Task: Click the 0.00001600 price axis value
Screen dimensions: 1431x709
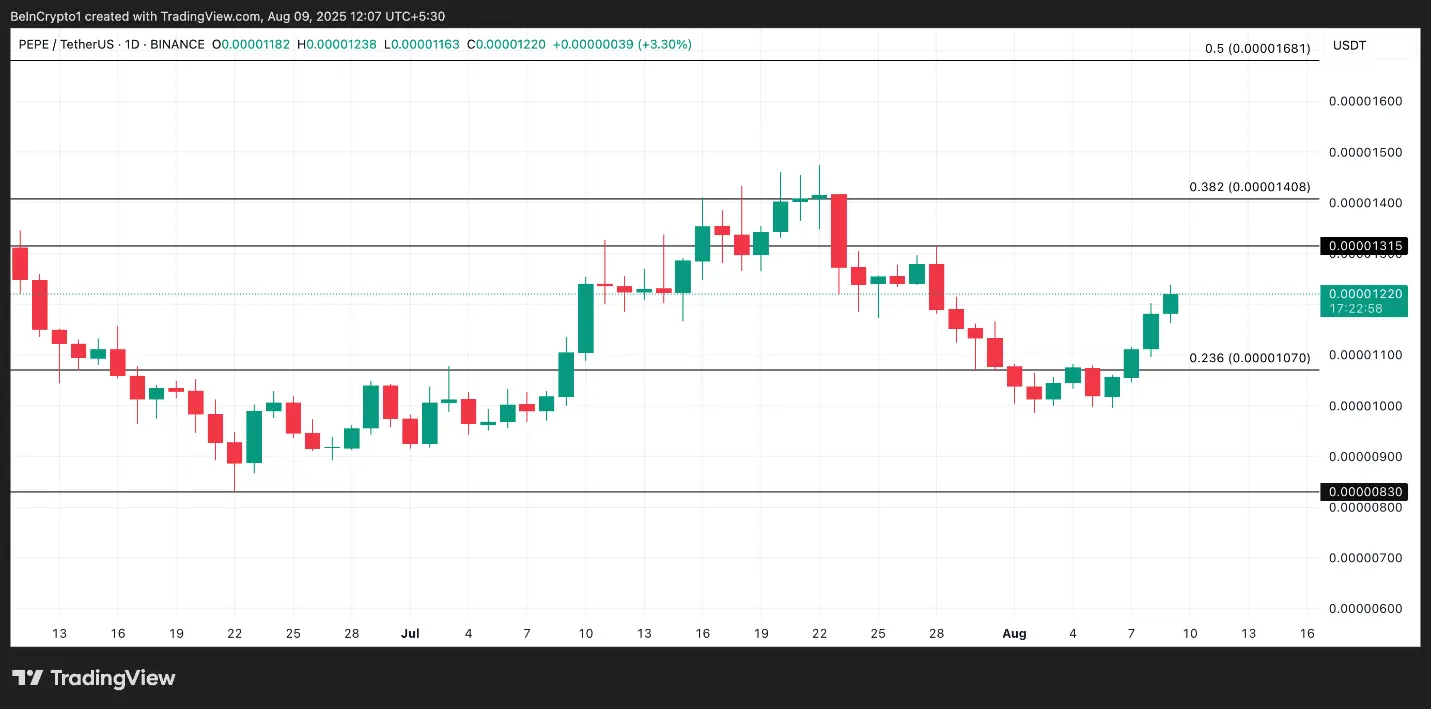Action: (x=1365, y=101)
